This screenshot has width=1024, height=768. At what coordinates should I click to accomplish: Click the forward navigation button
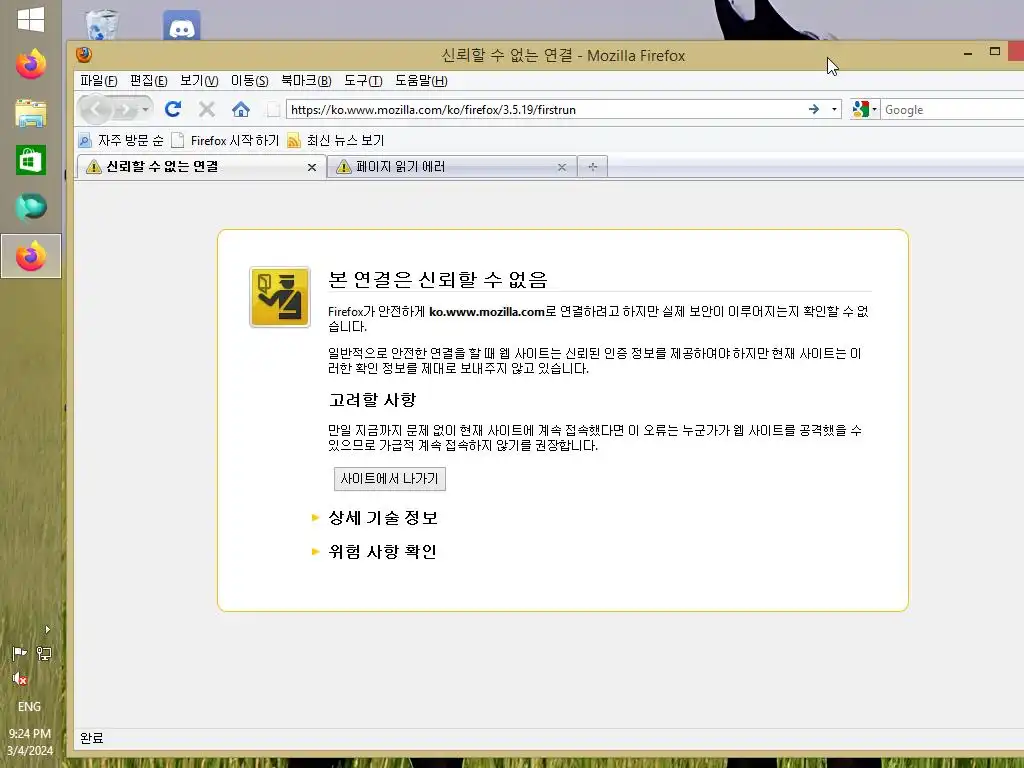[125, 110]
